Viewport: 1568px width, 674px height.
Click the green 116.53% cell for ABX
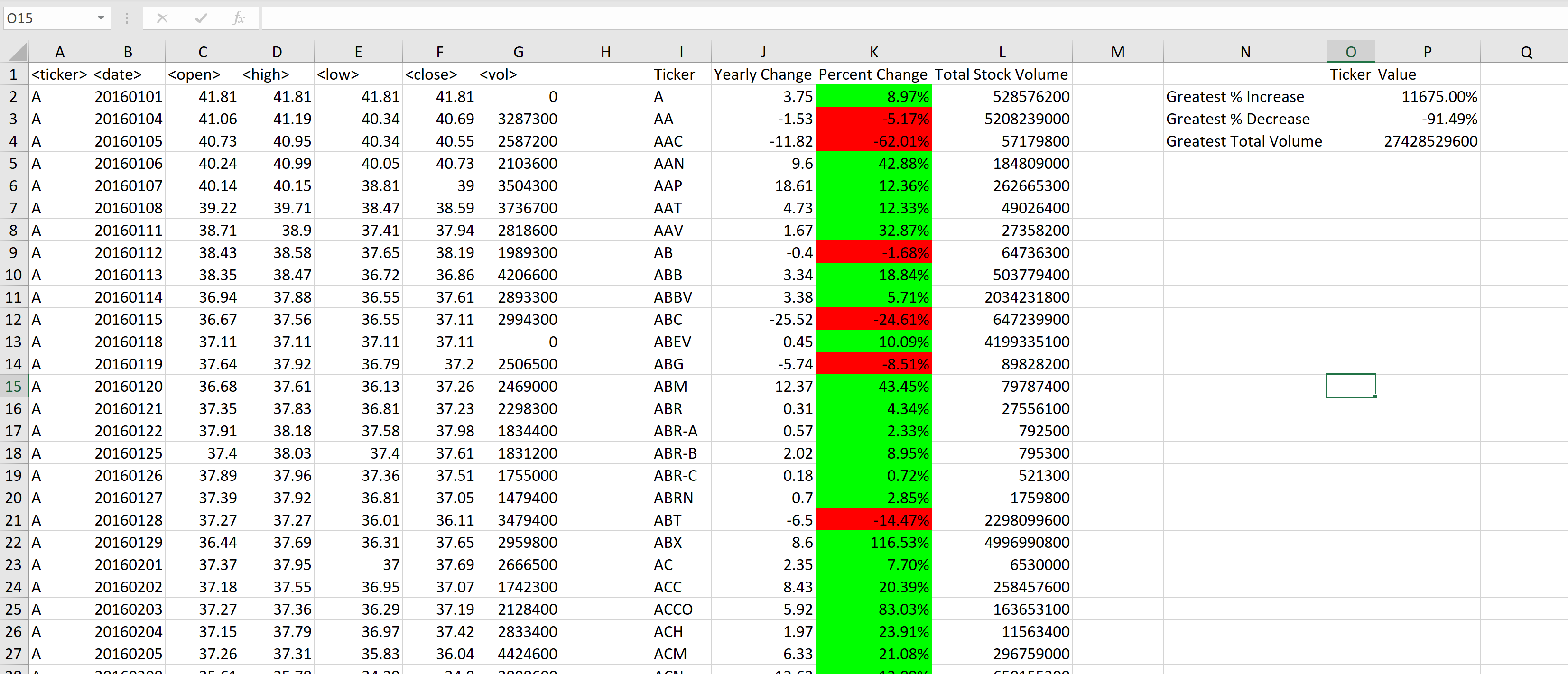click(x=873, y=543)
